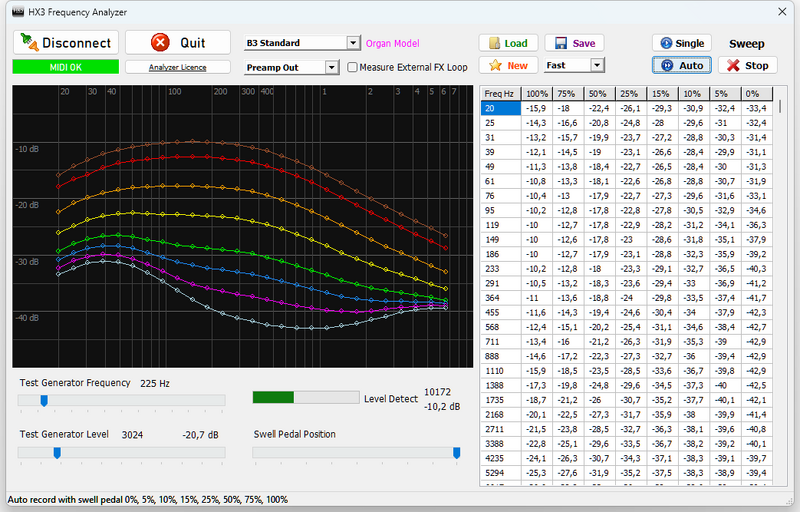The height and width of the screenshot is (512, 800).
Task: Click the New star icon button
Action: 508,65
